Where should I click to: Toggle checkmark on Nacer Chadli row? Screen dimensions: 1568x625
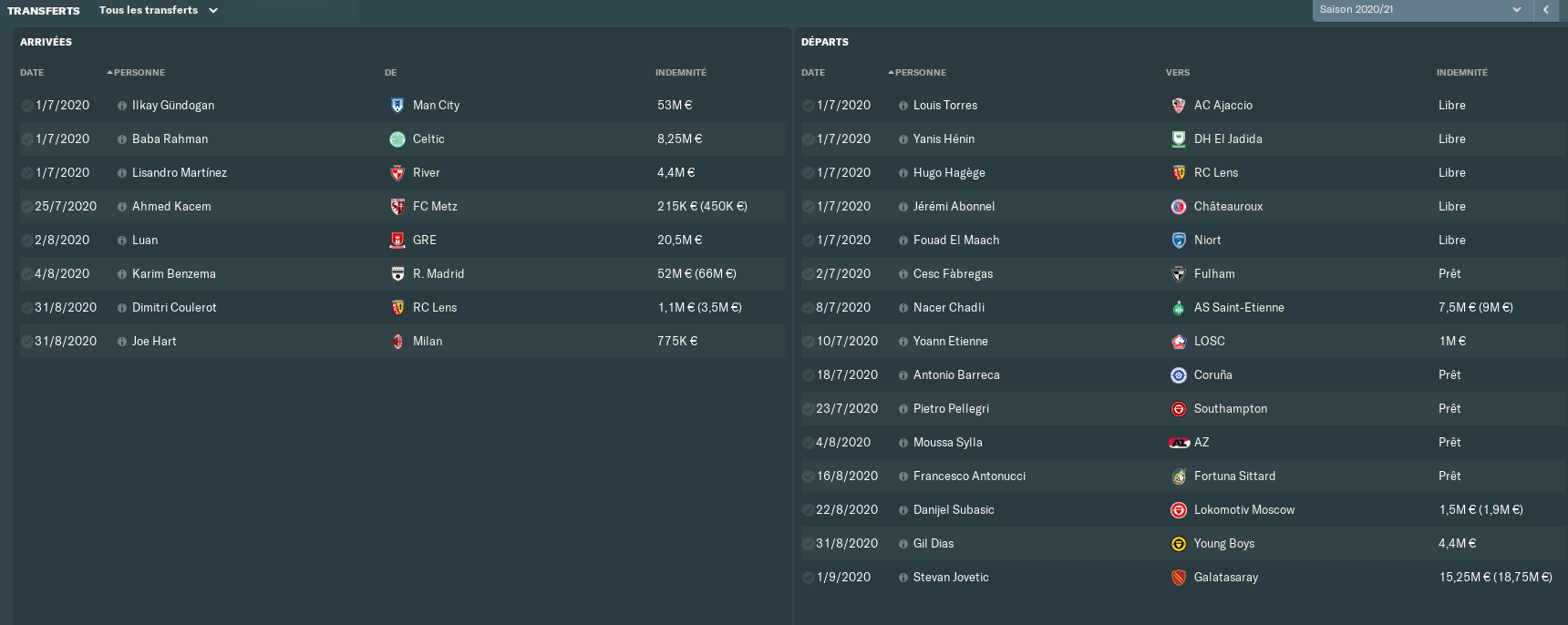(x=809, y=308)
